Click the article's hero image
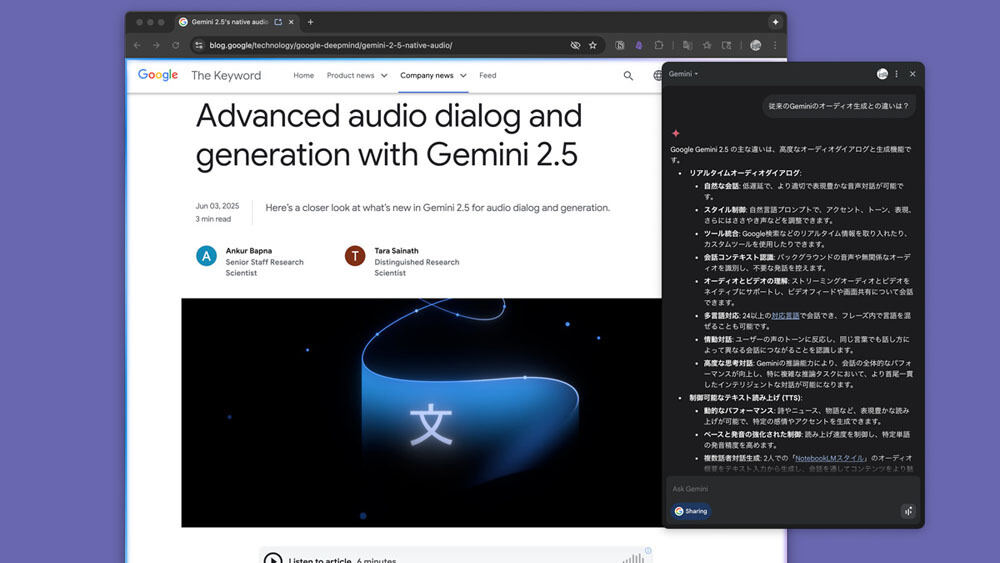Screen dimensions: 1000x563 pyautogui.click(x=422, y=413)
